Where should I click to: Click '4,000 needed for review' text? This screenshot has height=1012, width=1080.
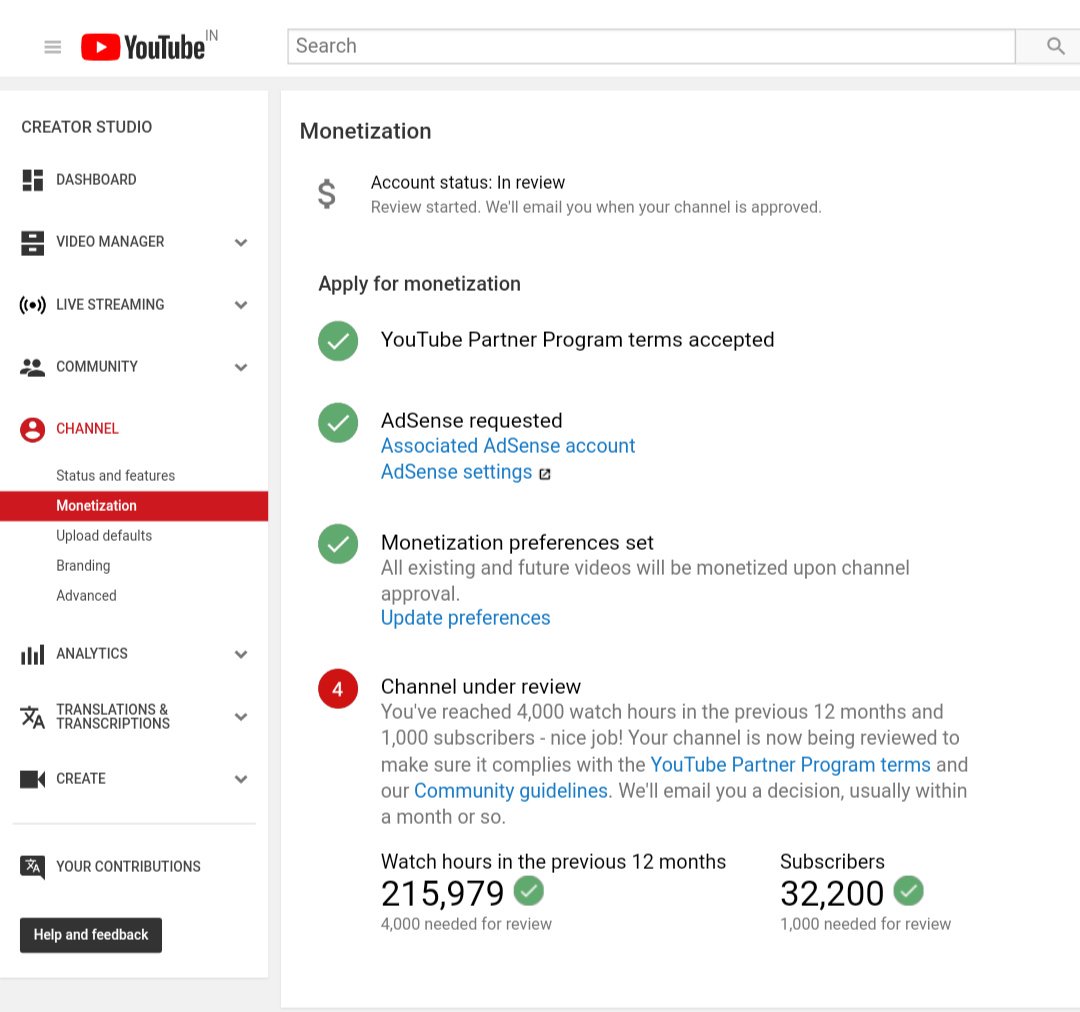[466, 924]
